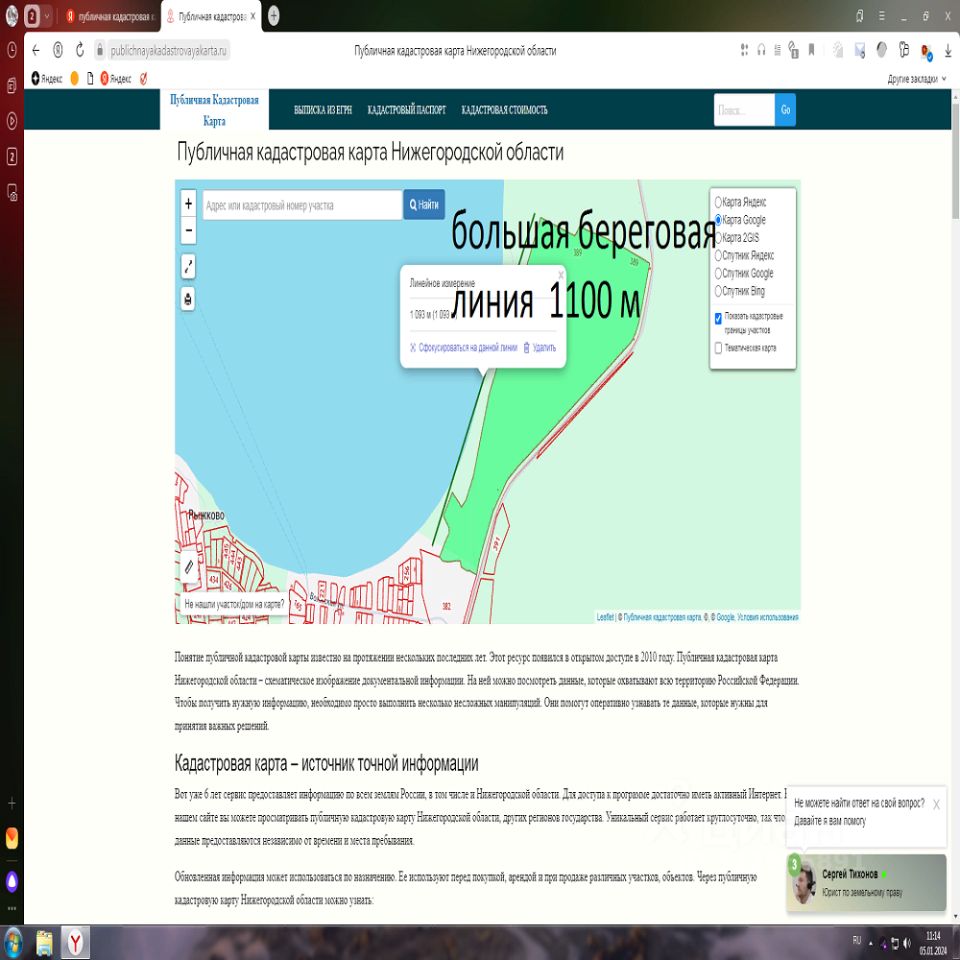Open the read-aloud headphones icon
This screenshot has width=960, height=960.
click(761, 50)
